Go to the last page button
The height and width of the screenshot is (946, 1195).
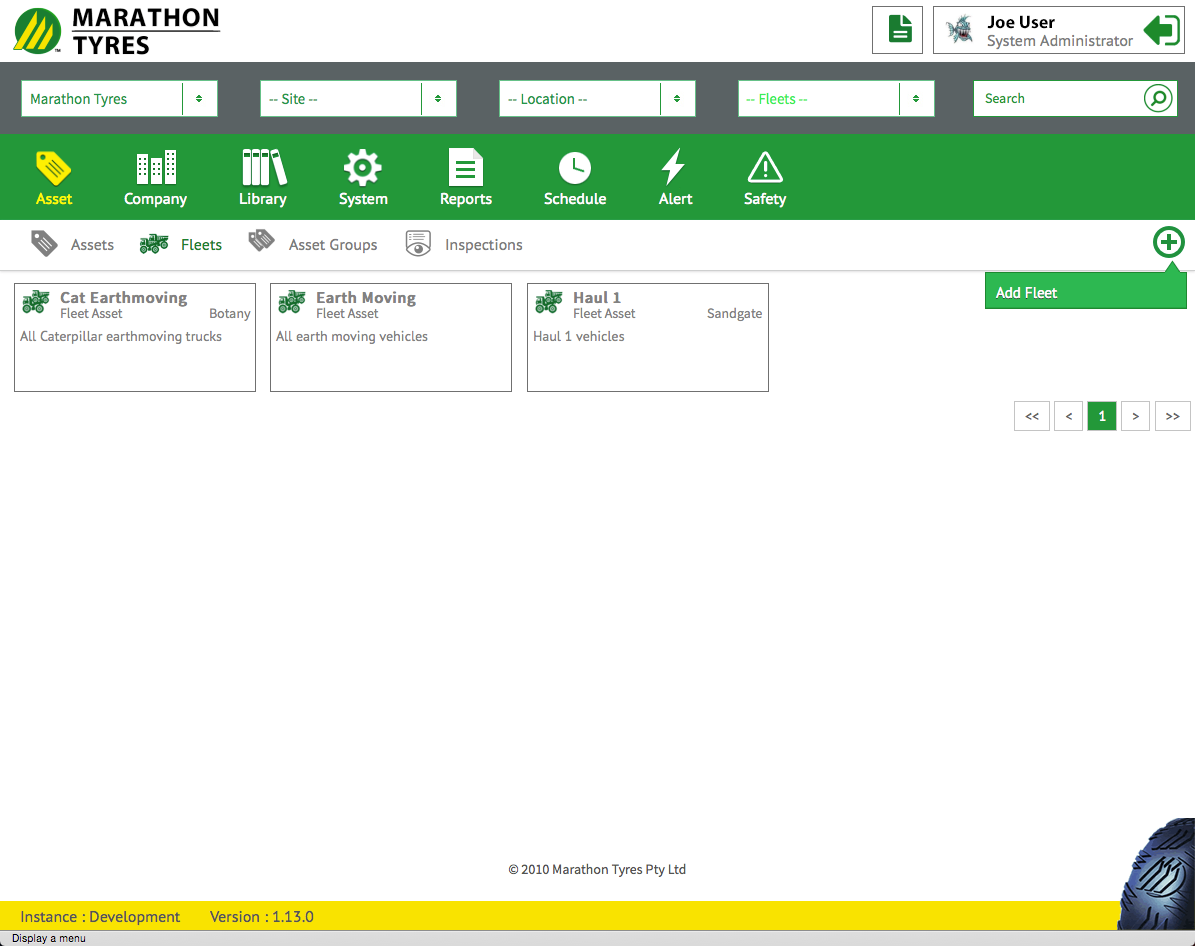[x=1172, y=416]
